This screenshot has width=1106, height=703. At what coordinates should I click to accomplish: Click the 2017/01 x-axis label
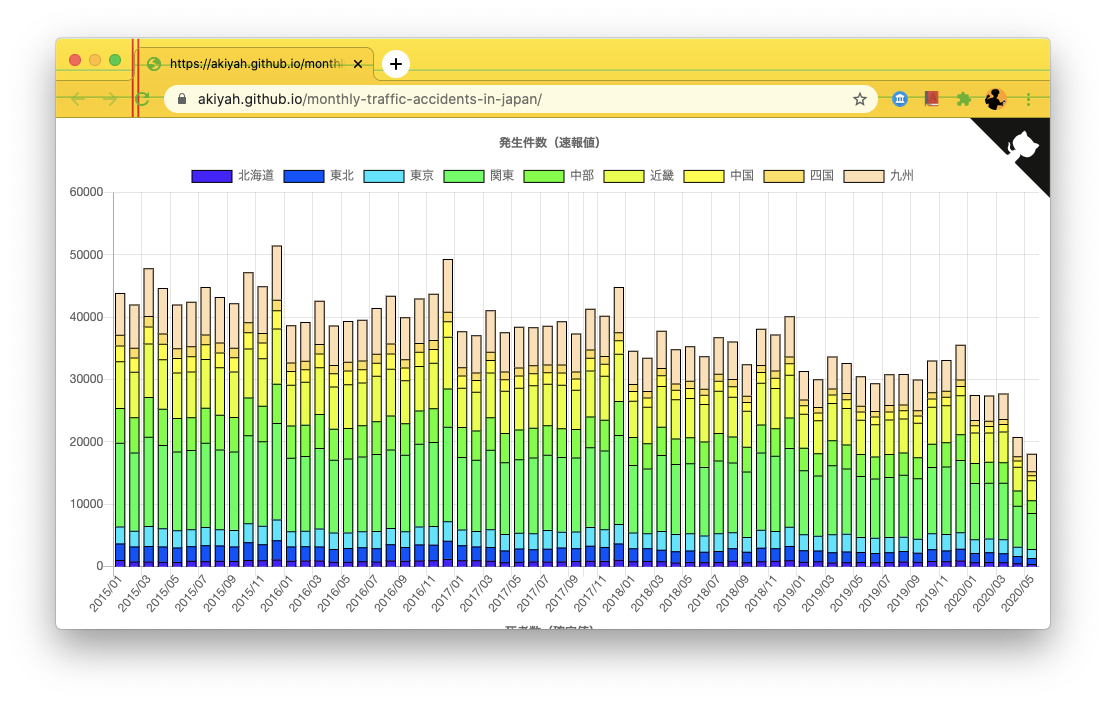(x=448, y=593)
